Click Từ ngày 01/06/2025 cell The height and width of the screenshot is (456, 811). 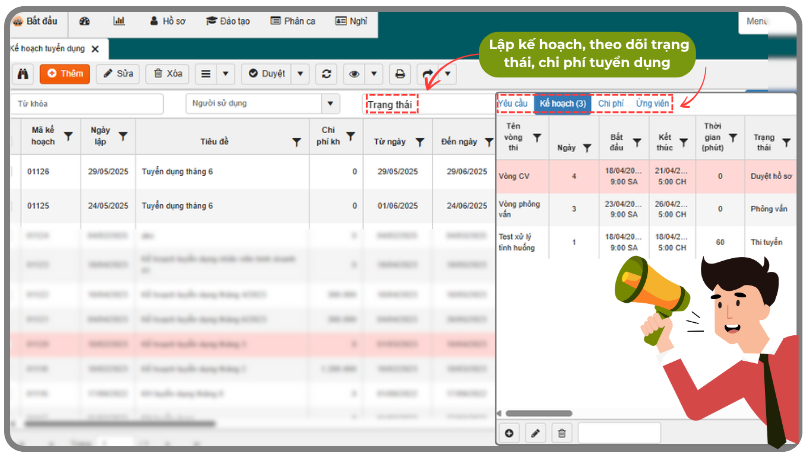[x=397, y=206]
